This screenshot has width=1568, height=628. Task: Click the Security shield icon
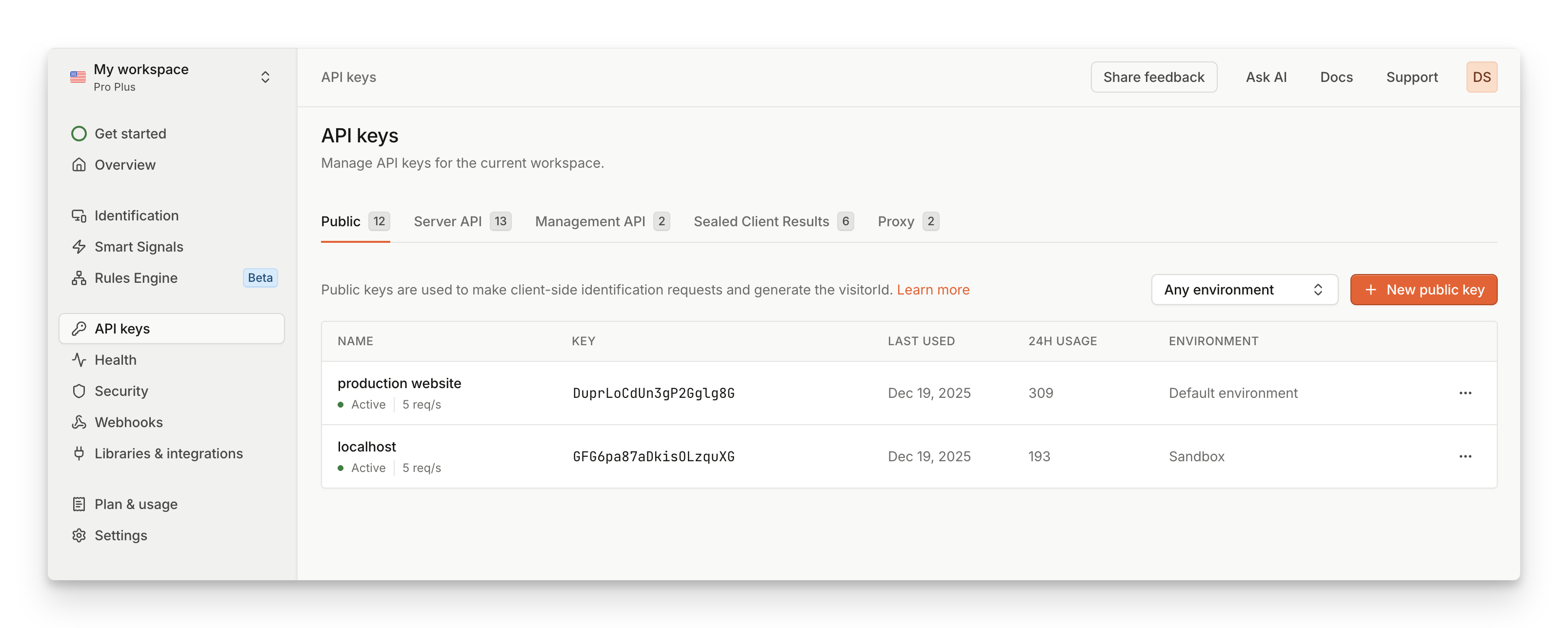(x=79, y=391)
